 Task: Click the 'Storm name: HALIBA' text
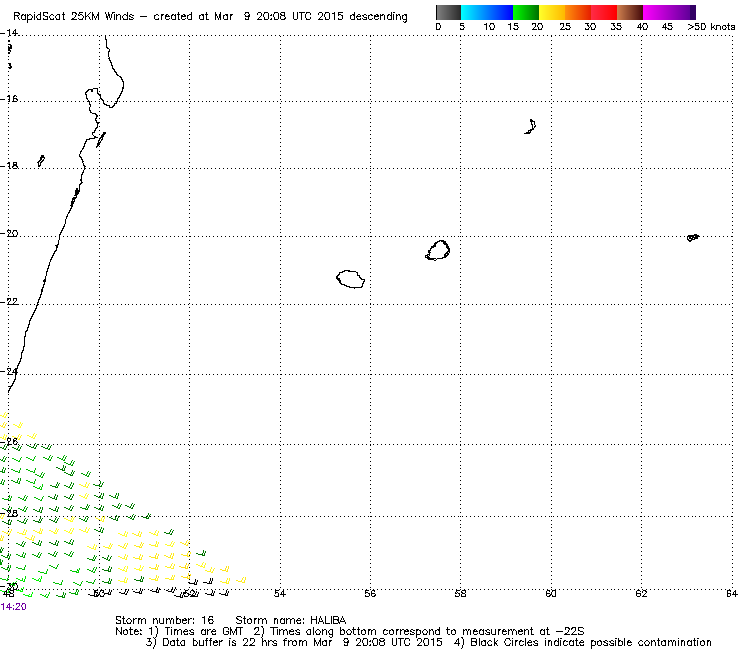(291, 620)
